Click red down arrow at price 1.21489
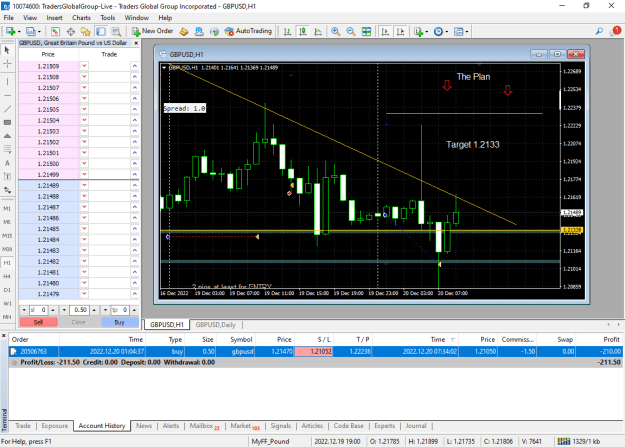This screenshot has height=447, width=625. click(x=84, y=185)
